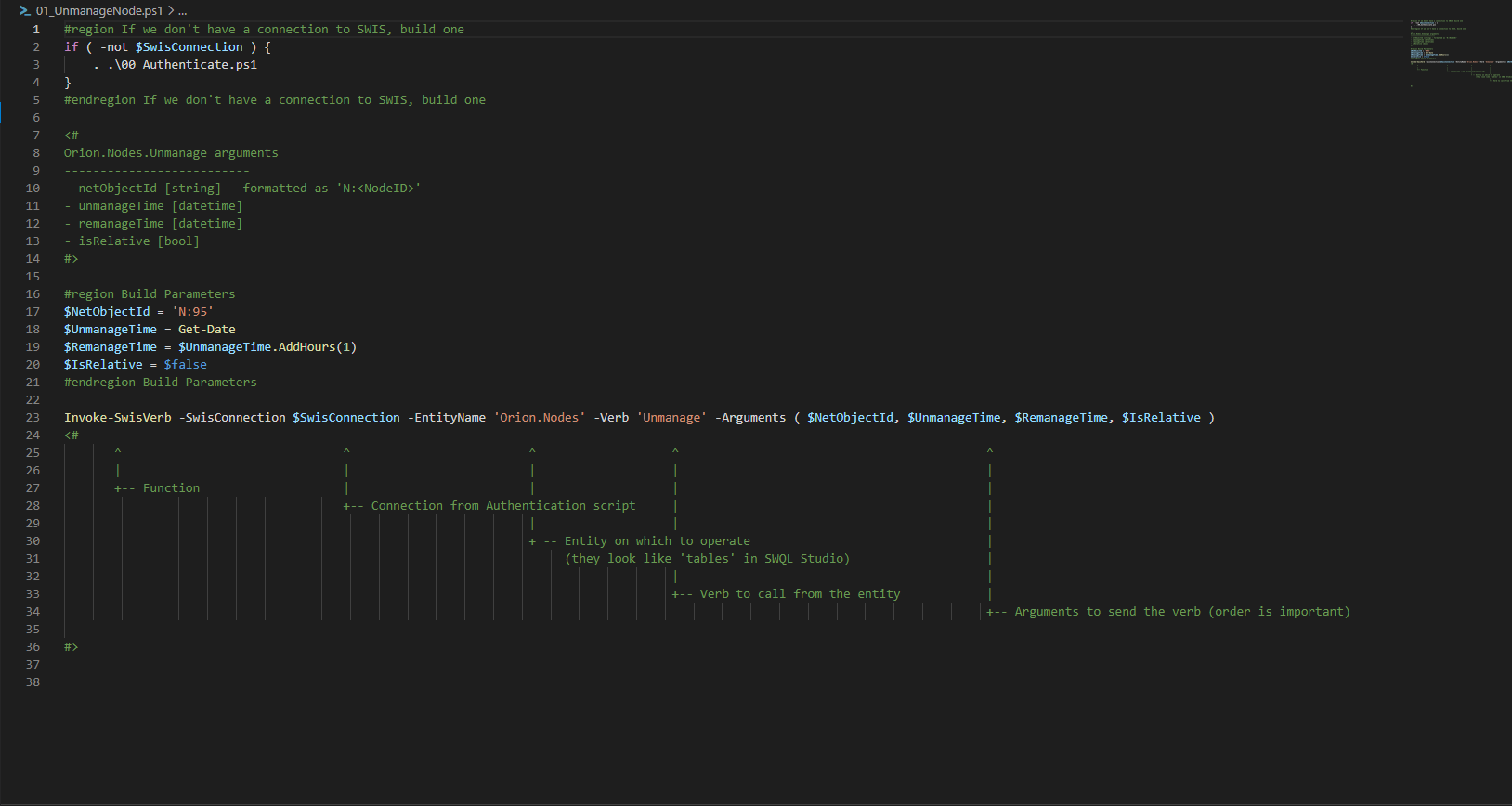Click 'Arguments to send the verb' comment
This screenshot has height=806, width=1512.
coord(1108,611)
